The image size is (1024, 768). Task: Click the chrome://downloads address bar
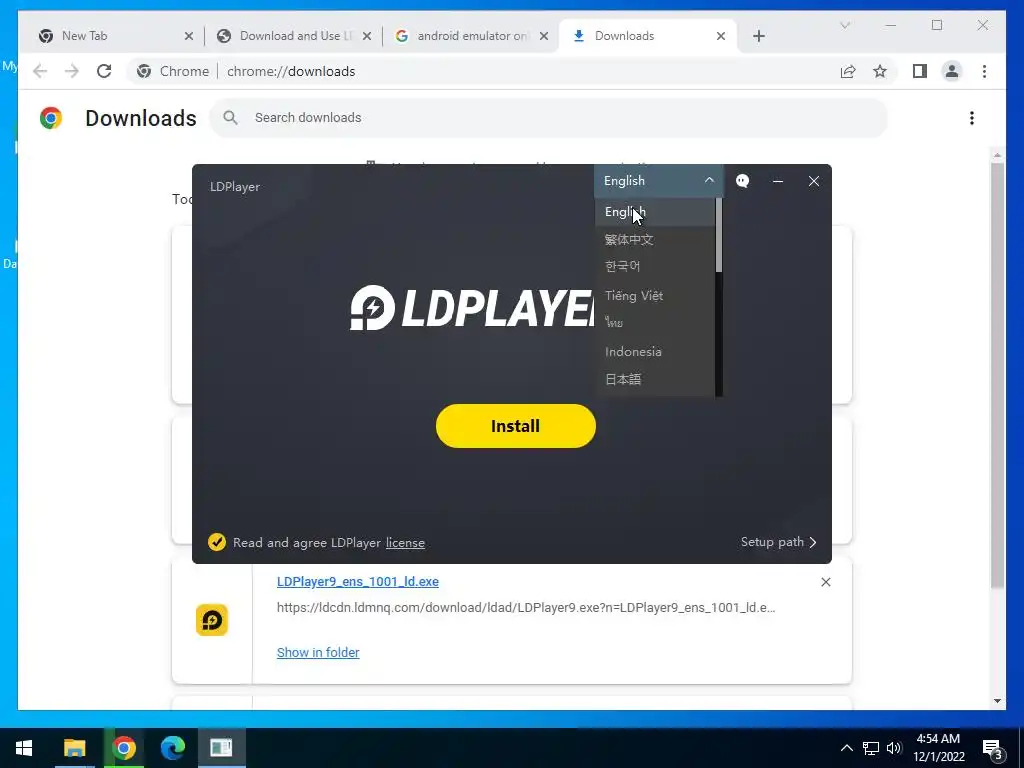(509, 71)
